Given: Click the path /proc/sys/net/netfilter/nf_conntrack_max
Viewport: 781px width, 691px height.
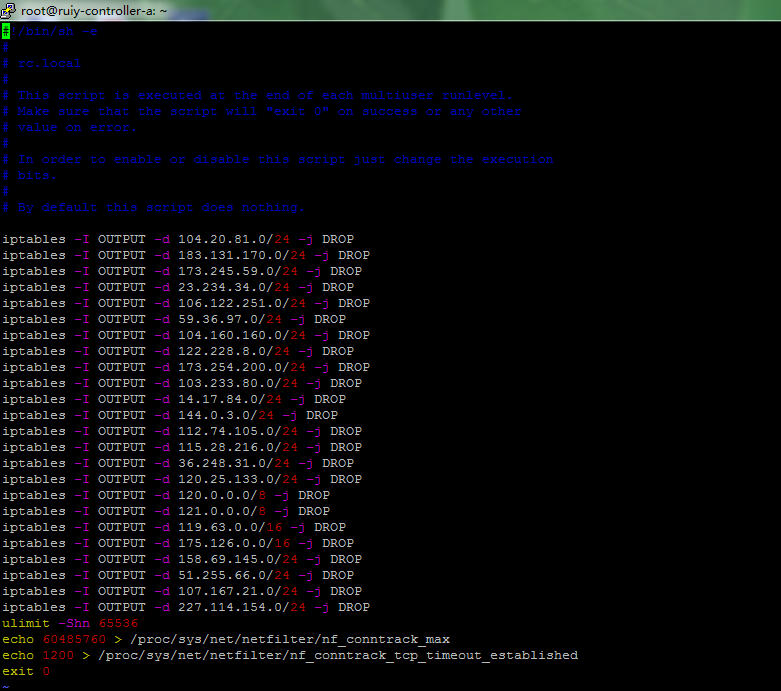Looking at the screenshot, I should point(290,639).
